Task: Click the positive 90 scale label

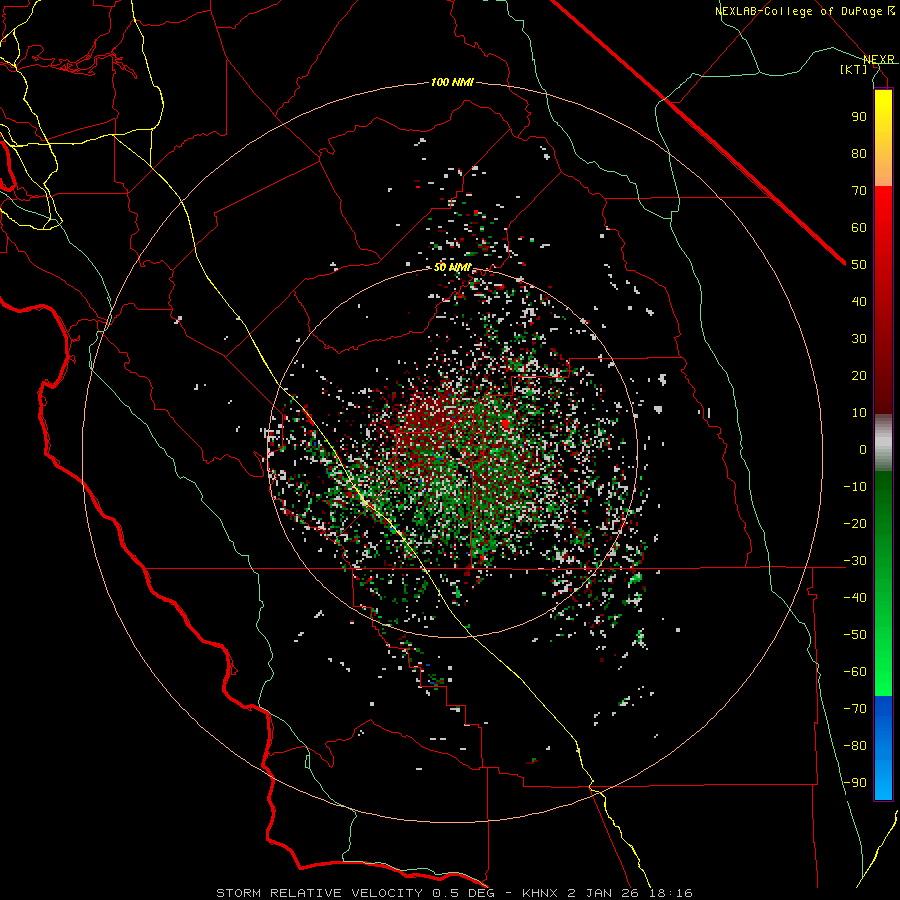Action: (x=859, y=117)
